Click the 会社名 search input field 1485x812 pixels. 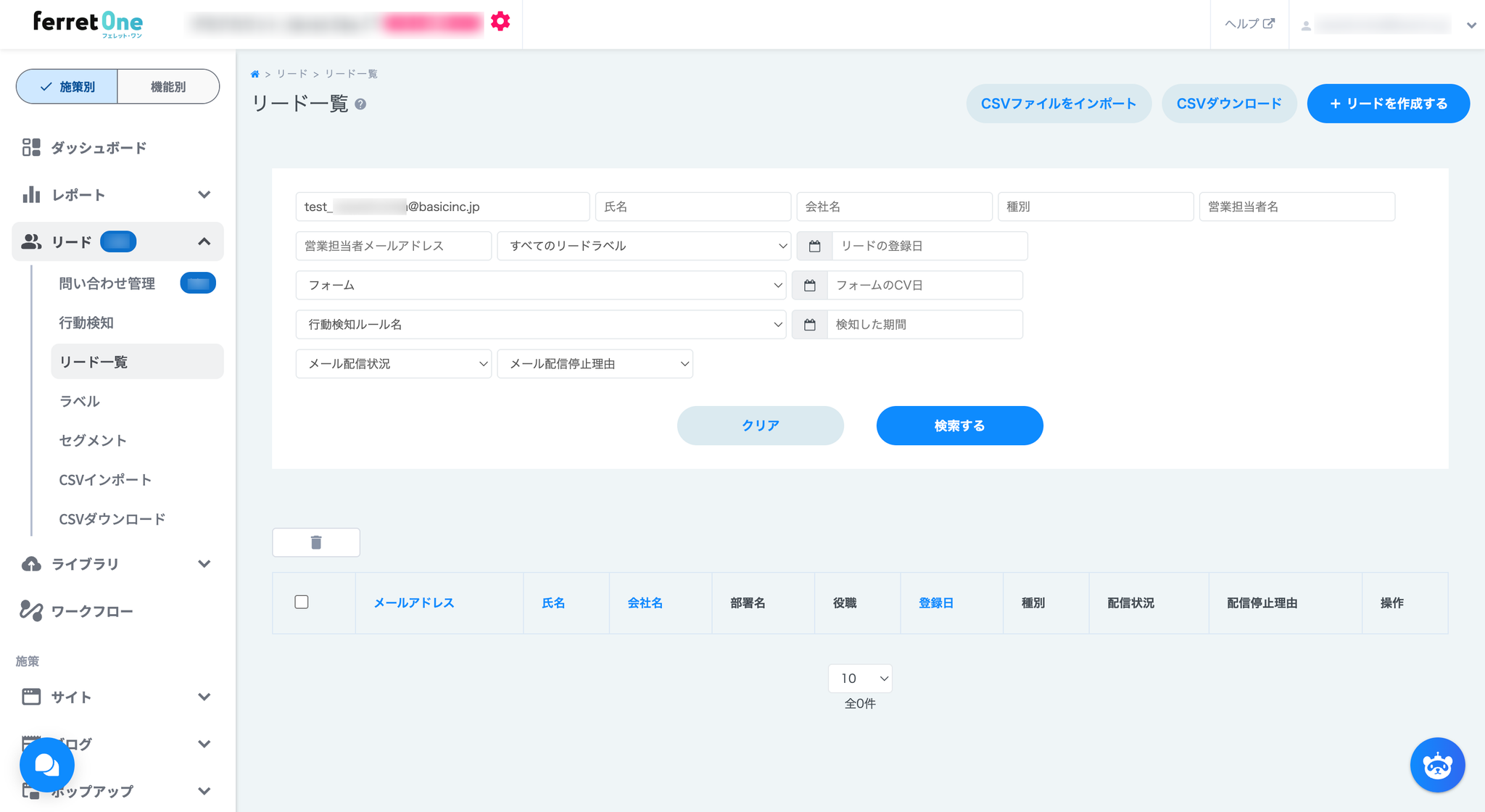(894, 207)
